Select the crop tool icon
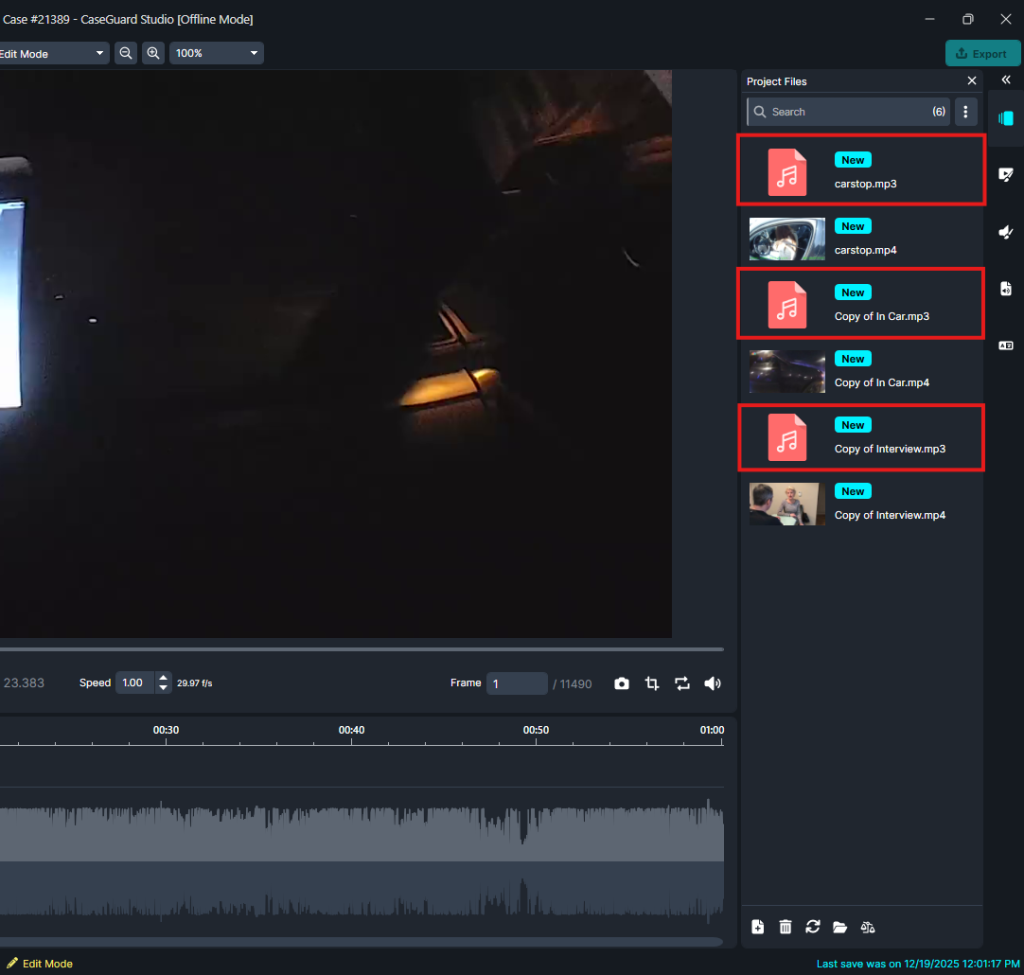This screenshot has width=1024, height=975. tap(652, 684)
